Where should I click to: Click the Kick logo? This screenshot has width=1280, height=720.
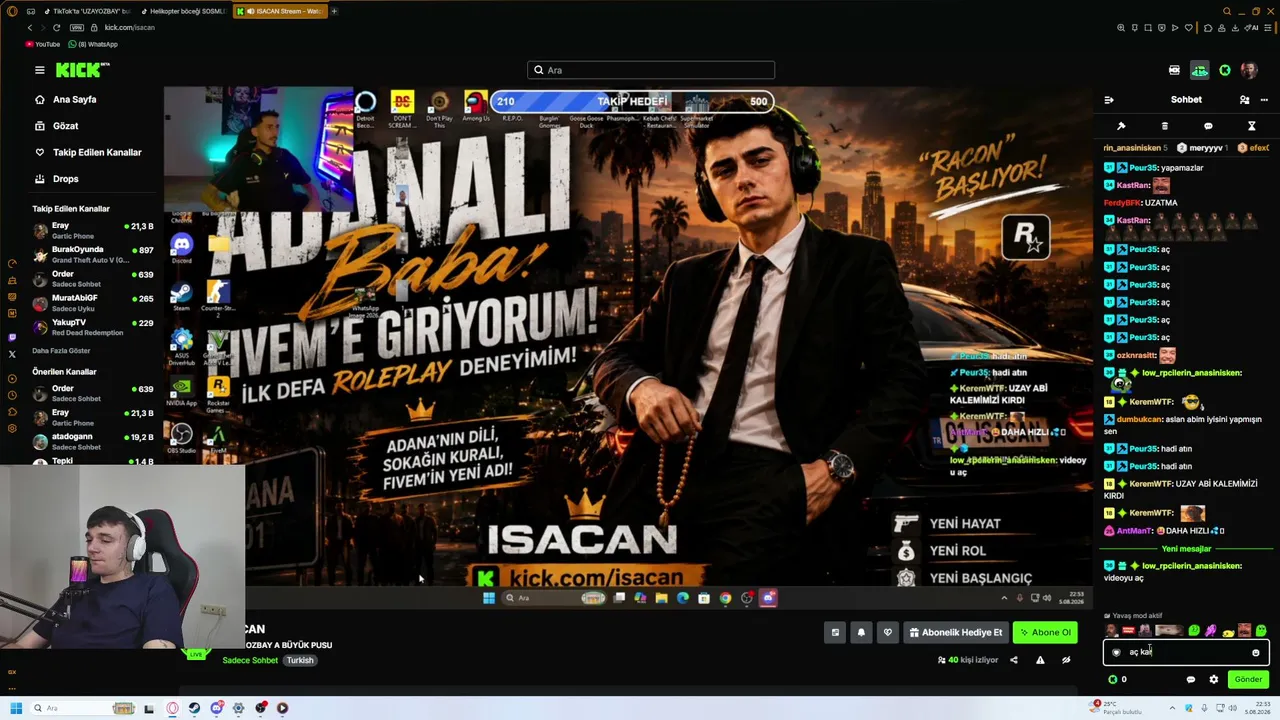pyautogui.click(x=82, y=70)
